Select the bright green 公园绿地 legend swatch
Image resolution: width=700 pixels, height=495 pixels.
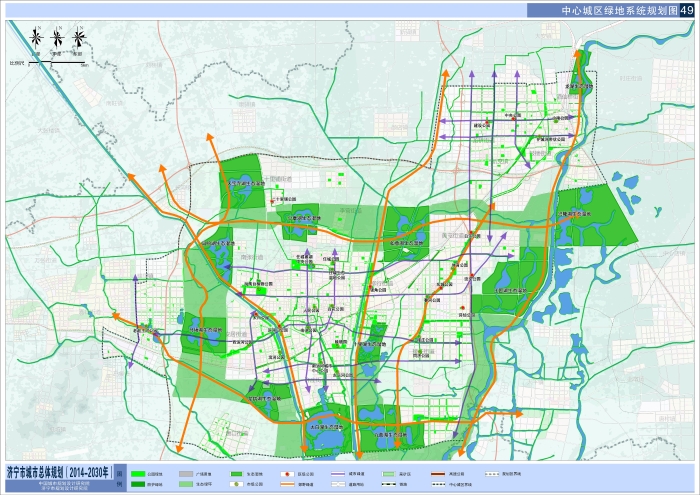click(x=138, y=472)
